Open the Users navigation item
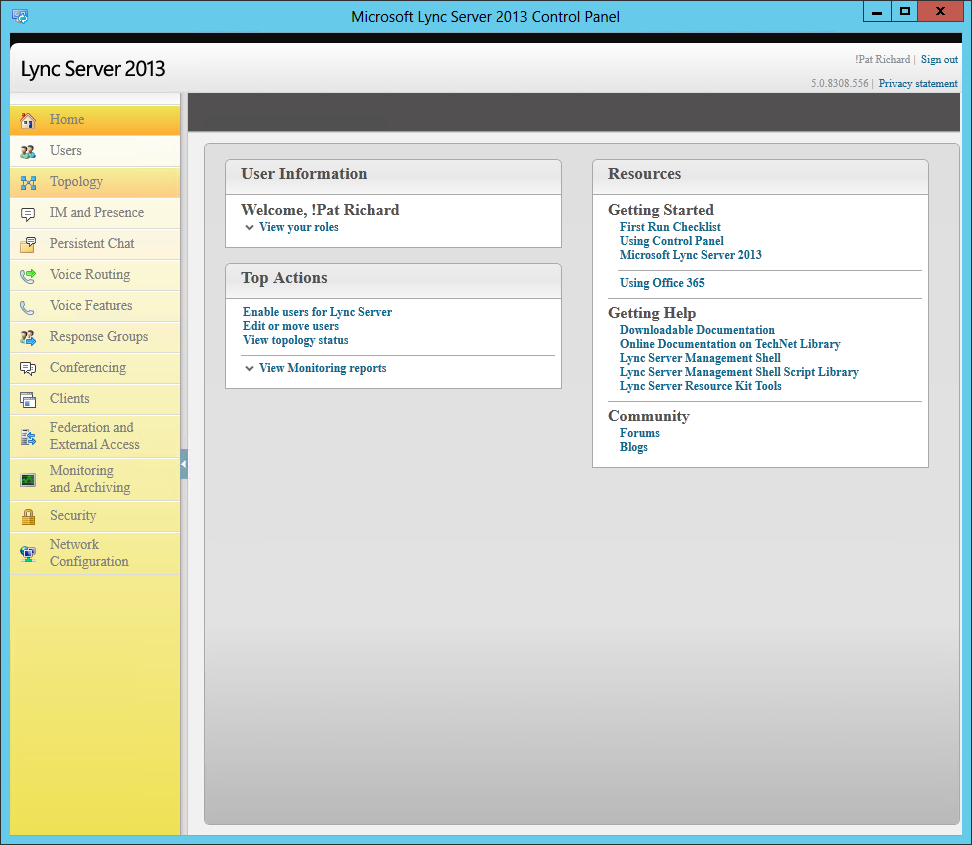The height and width of the screenshot is (845, 972). click(95, 151)
